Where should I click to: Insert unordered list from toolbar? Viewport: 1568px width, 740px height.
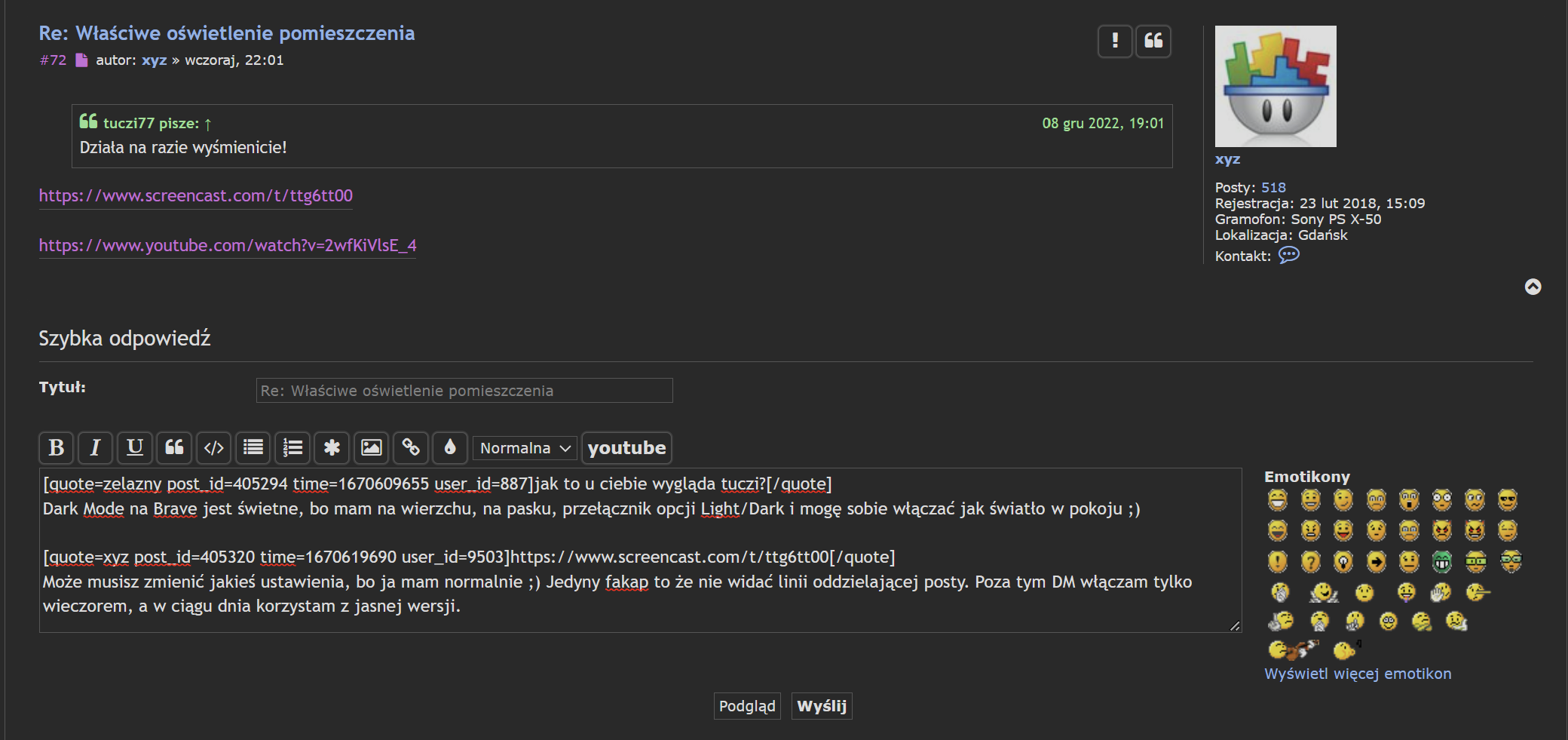click(x=253, y=448)
